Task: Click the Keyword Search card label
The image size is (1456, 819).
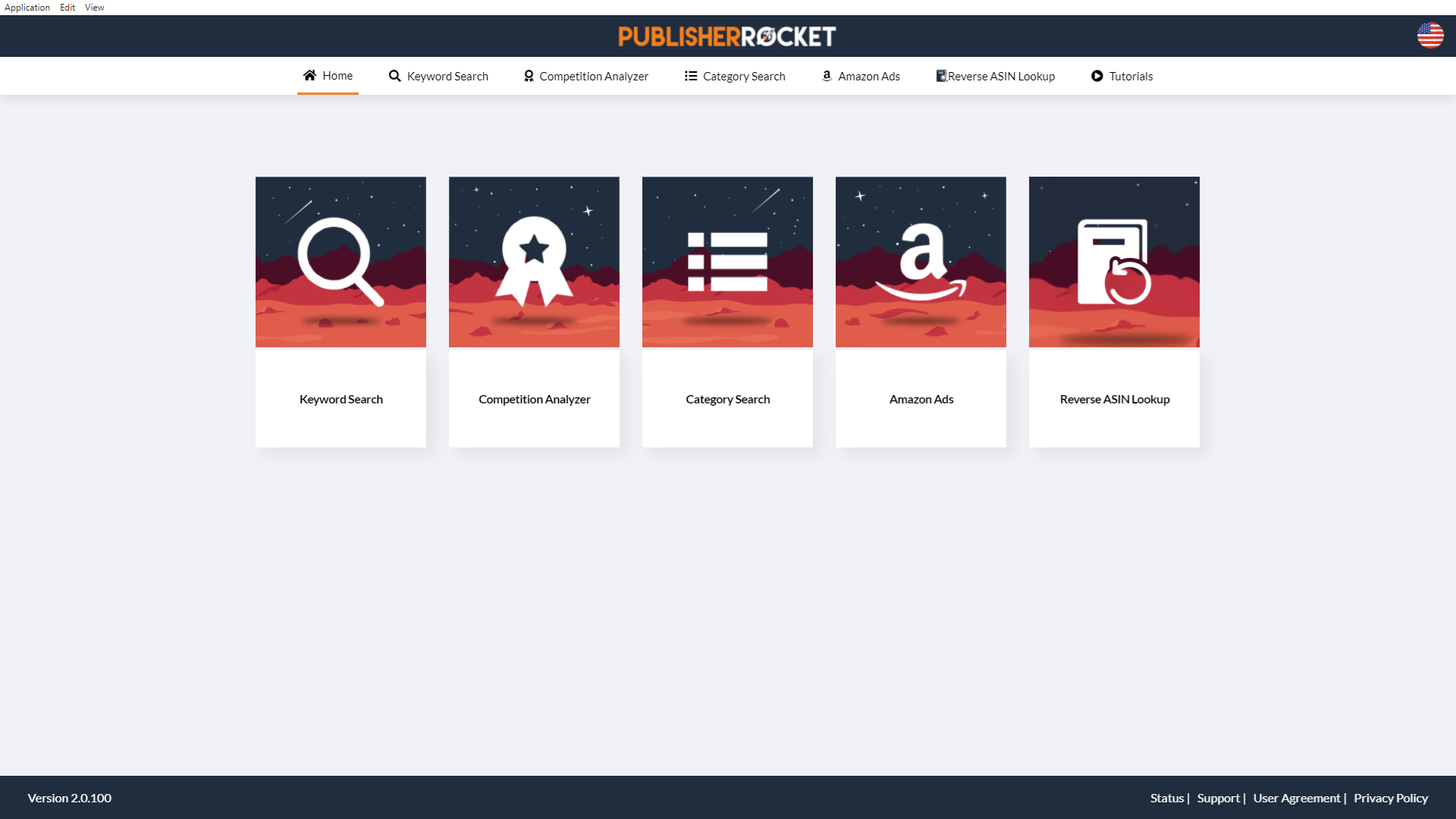Action: (x=340, y=399)
